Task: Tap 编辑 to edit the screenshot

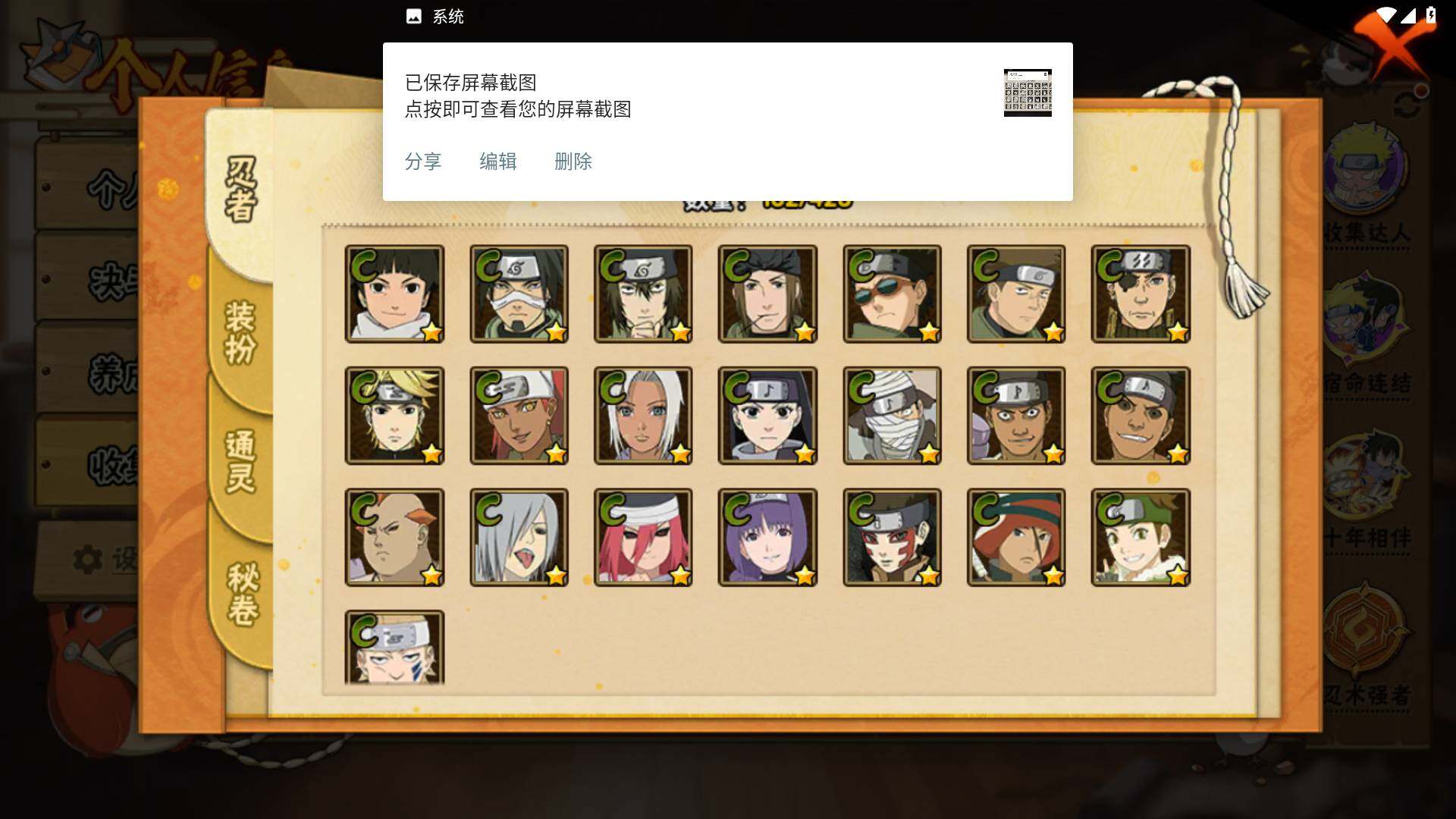Action: 498,162
